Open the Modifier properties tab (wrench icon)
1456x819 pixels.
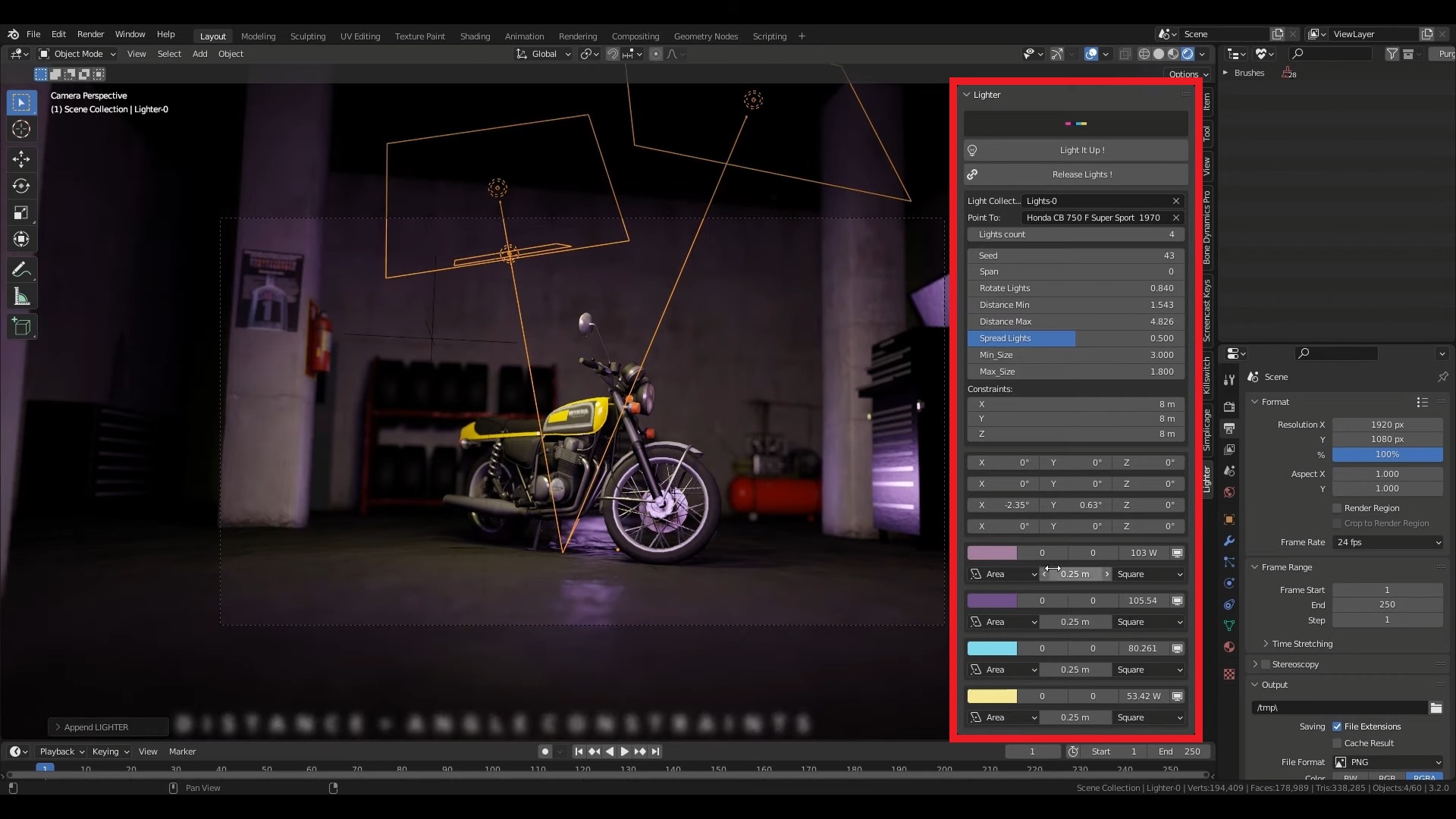pyautogui.click(x=1228, y=540)
